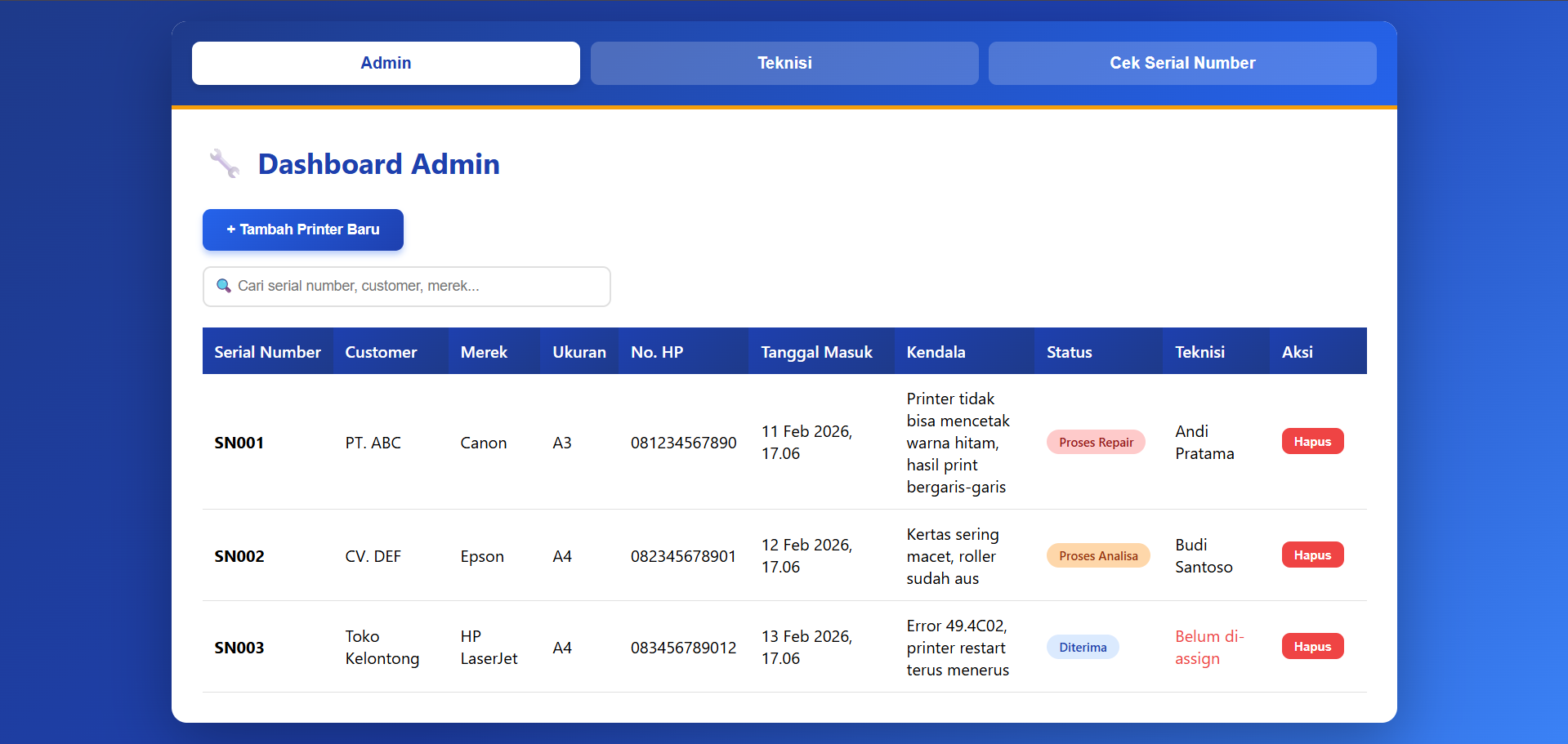Click the plus icon on Tambah Printer Baru
The width and height of the screenshot is (1568, 744).
point(230,229)
